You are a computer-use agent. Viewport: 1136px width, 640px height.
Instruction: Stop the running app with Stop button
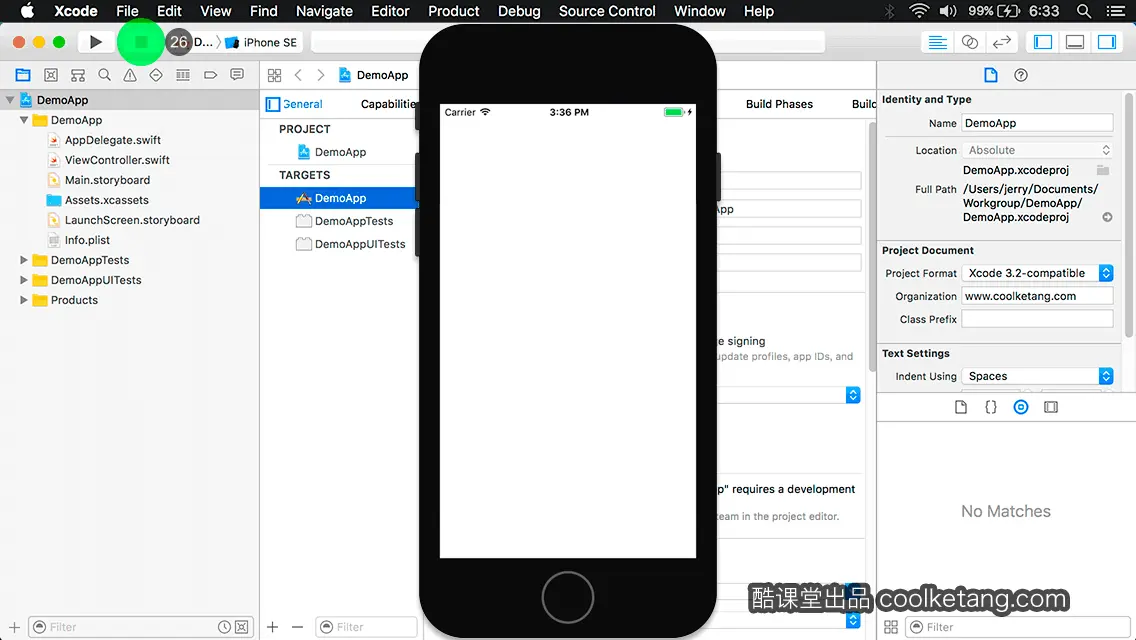click(x=141, y=42)
